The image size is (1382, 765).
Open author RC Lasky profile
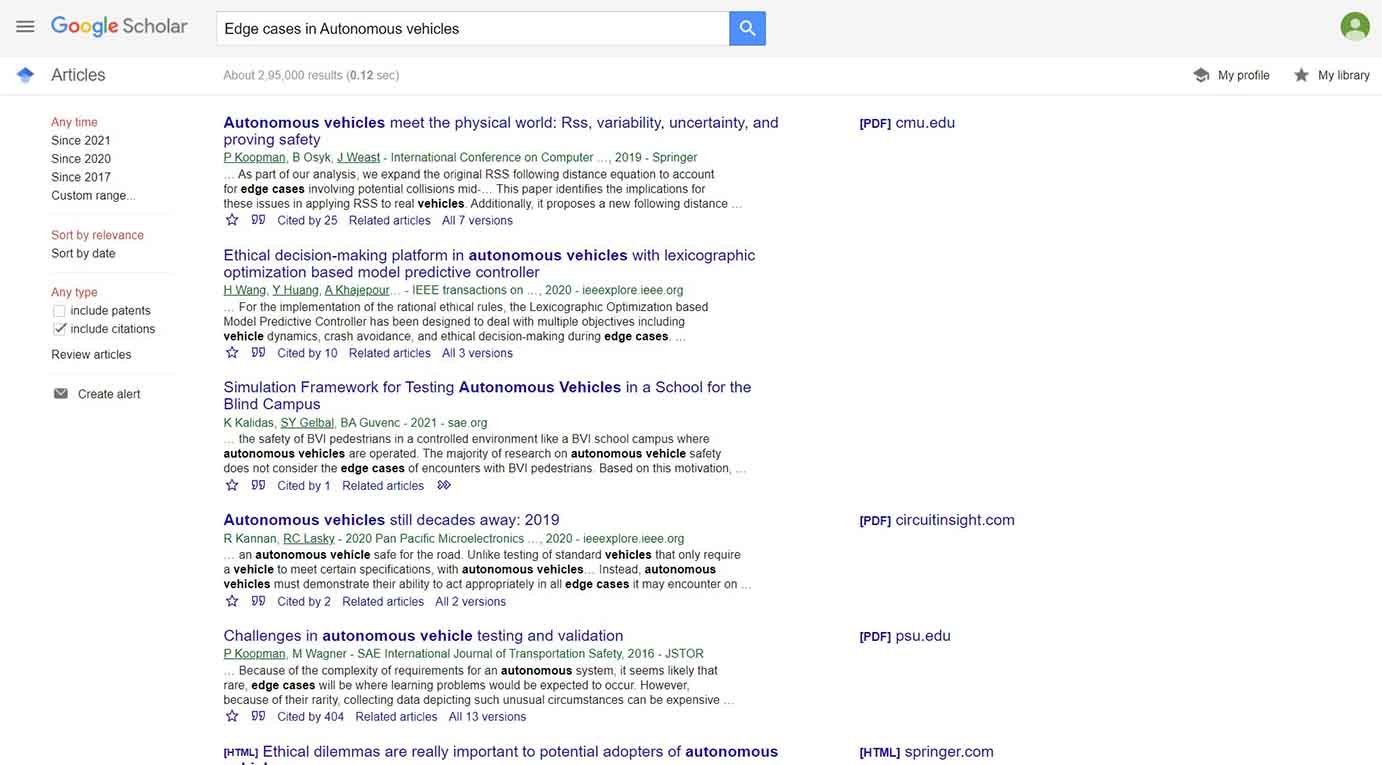point(309,538)
